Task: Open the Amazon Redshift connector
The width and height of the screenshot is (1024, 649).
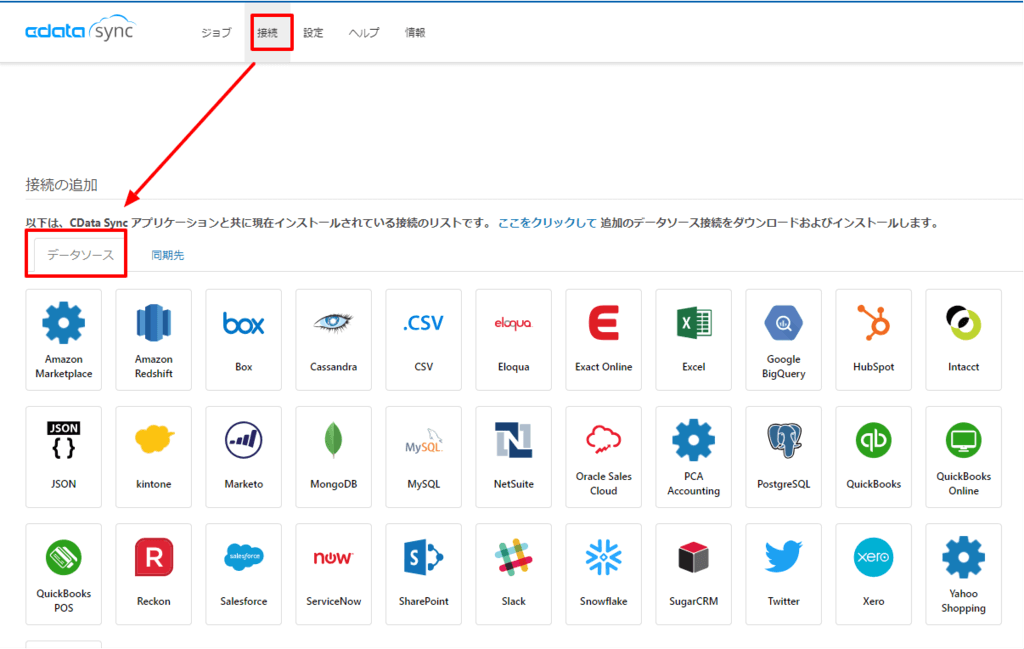Action: (153, 340)
